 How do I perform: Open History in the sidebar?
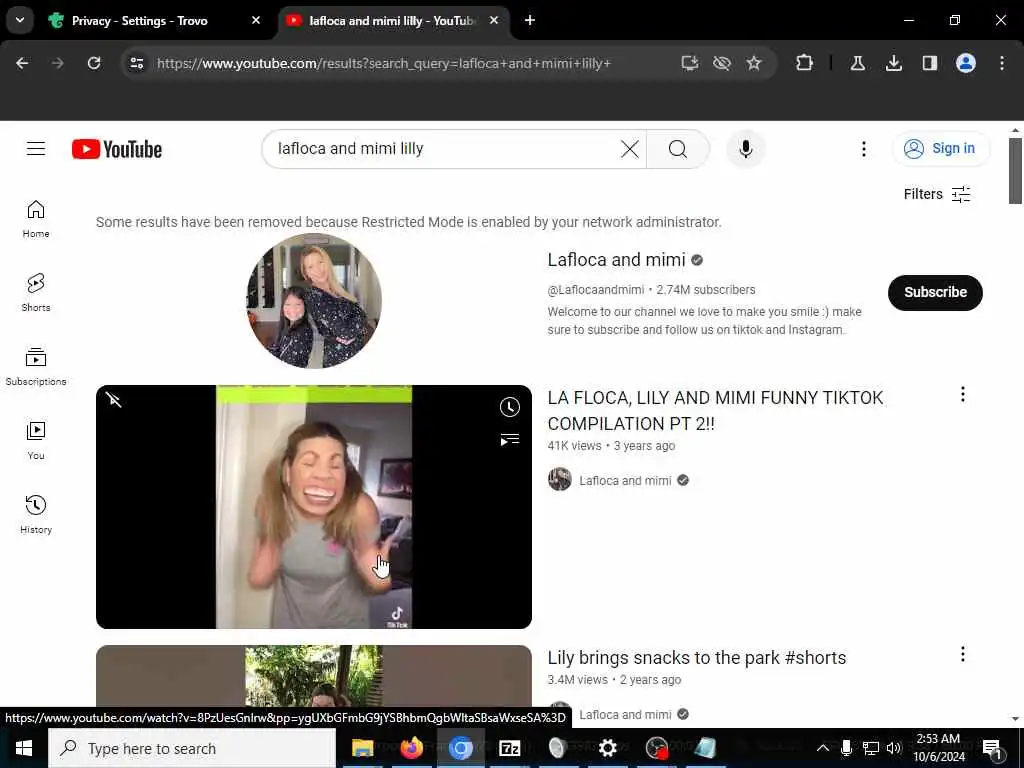(36, 515)
